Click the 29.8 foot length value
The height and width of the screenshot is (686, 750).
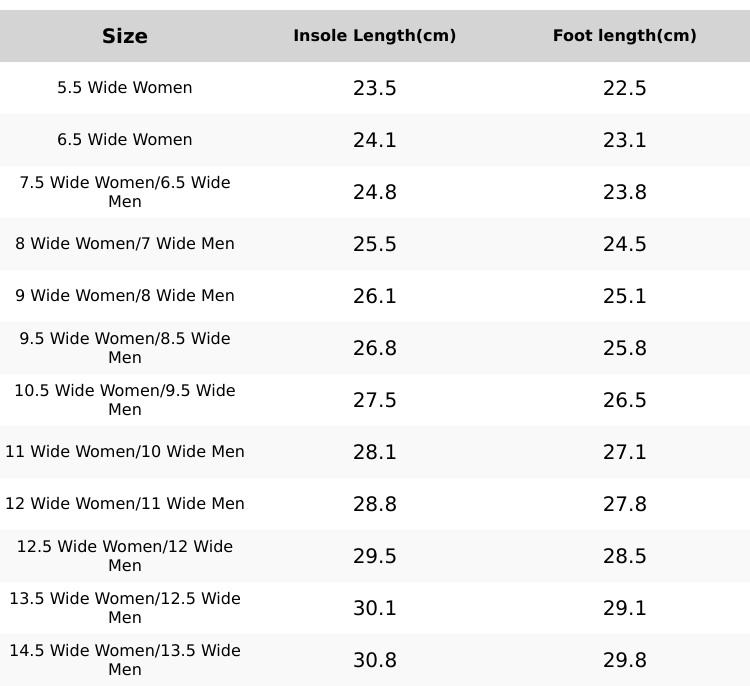pos(625,660)
